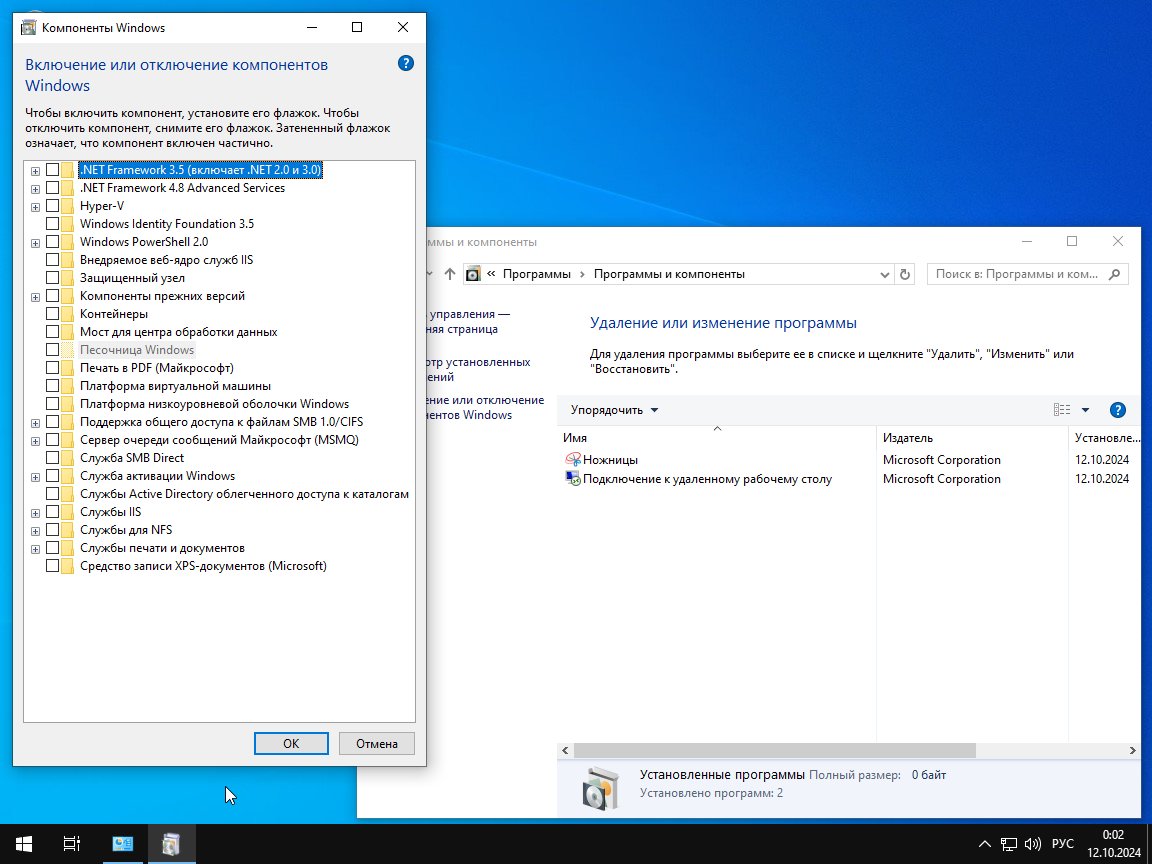
Task: Expand the Службы IIS node
Action: pyautogui.click(x=35, y=513)
